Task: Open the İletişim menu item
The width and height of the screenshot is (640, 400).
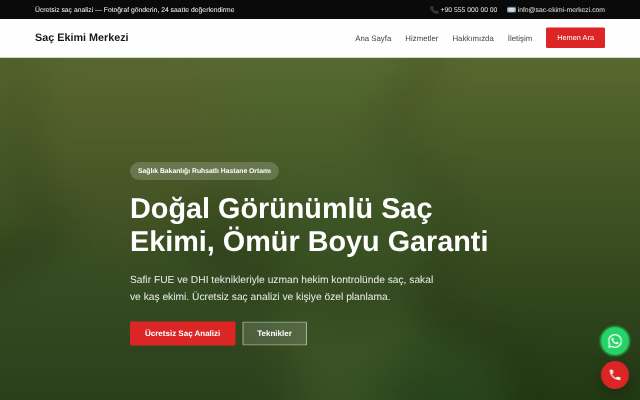Action: coord(520,38)
